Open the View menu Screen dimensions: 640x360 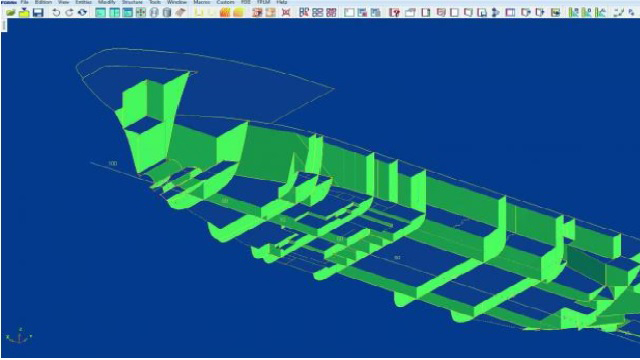[x=63, y=2]
